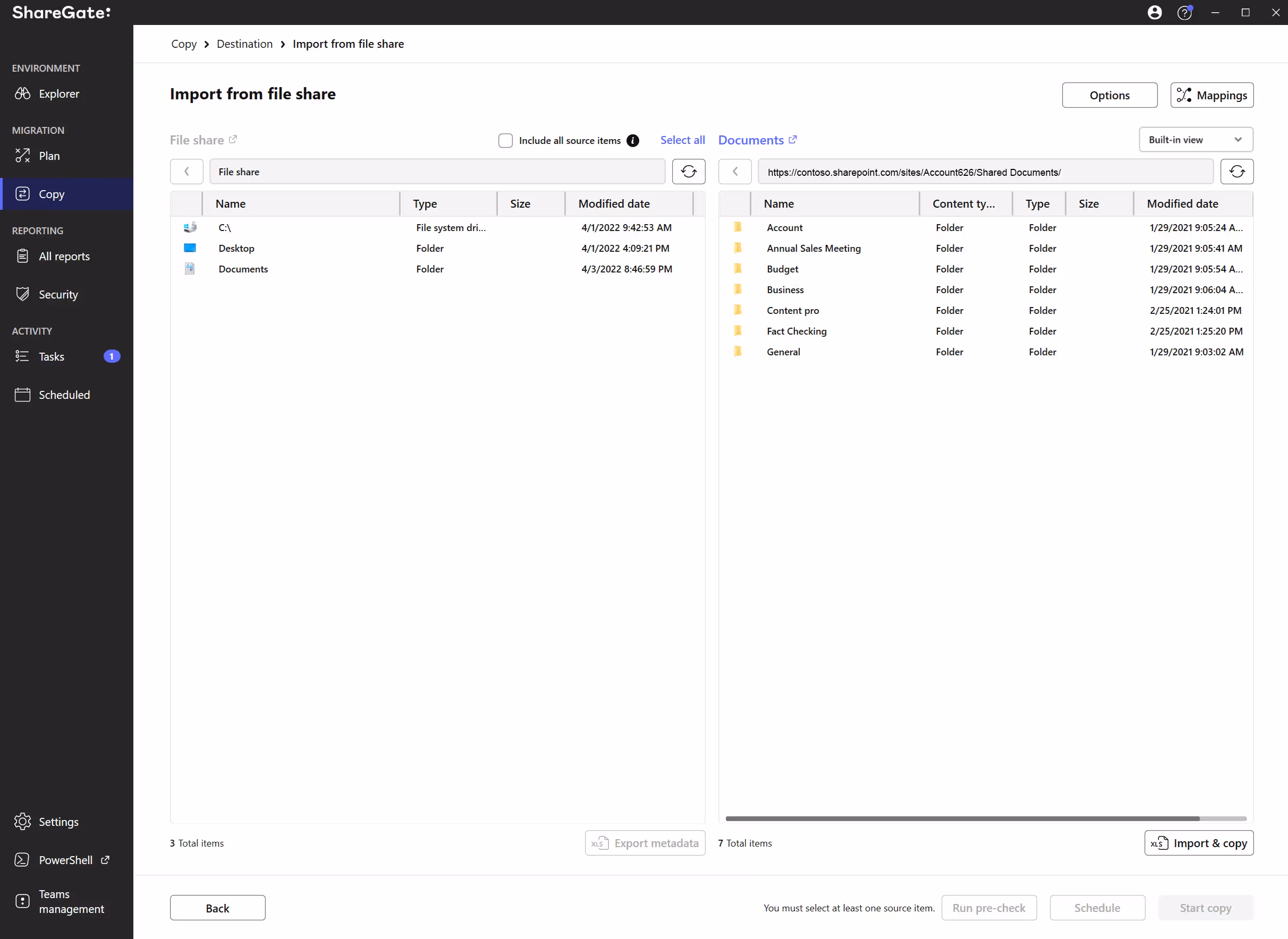Open the user account profile icon
This screenshot has width=1288, height=939.
(1155, 13)
